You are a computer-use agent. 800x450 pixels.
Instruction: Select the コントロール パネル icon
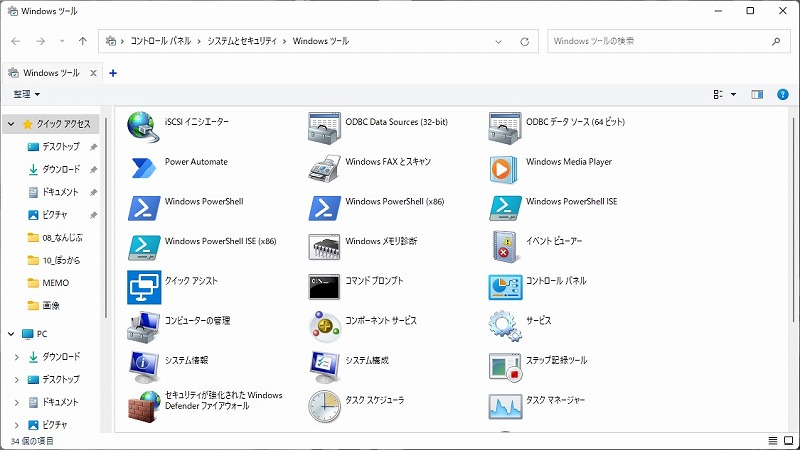pos(505,287)
